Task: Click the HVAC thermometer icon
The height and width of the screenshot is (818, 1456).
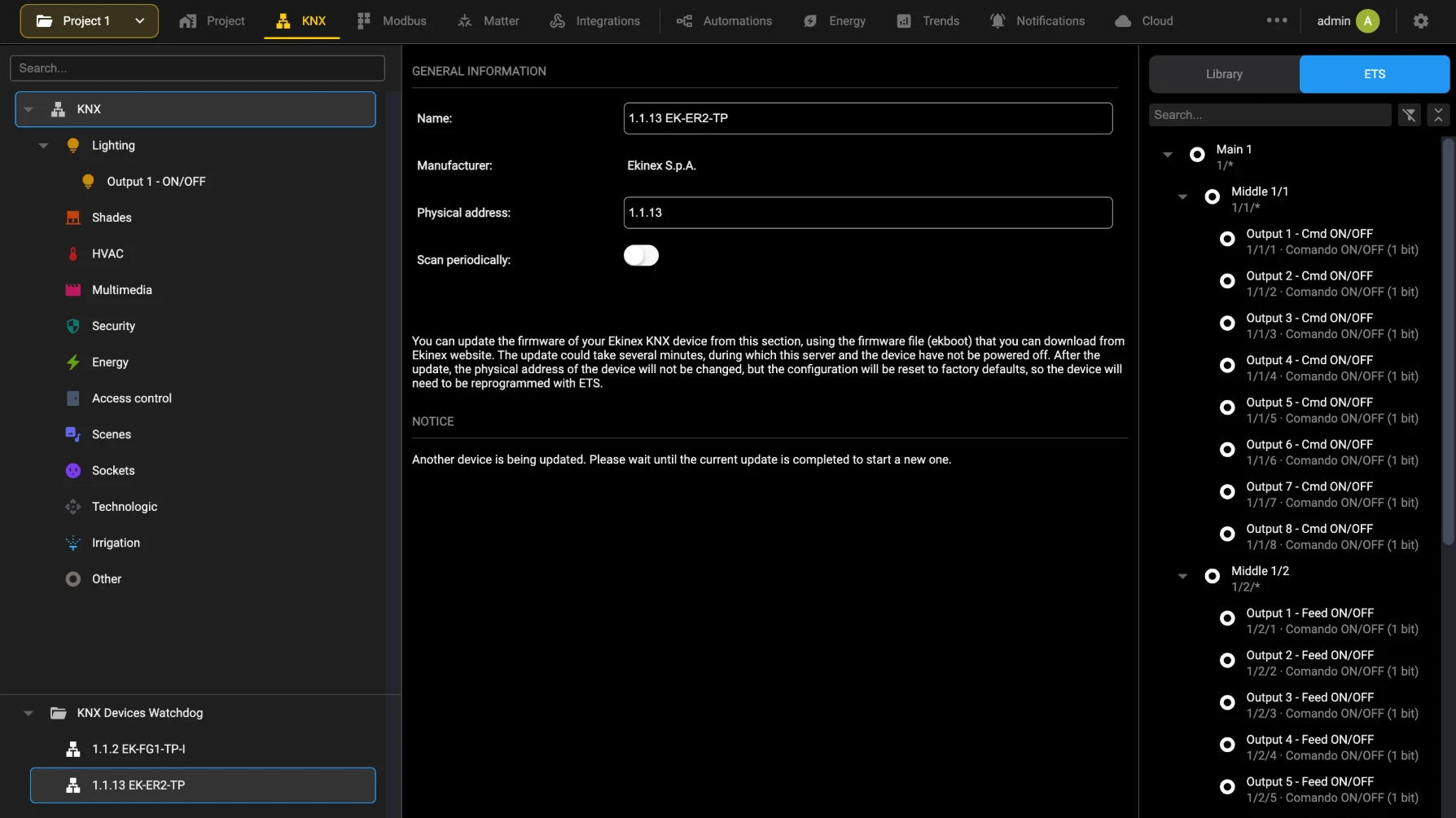Action: pyautogui.click(x=73, y=253)
